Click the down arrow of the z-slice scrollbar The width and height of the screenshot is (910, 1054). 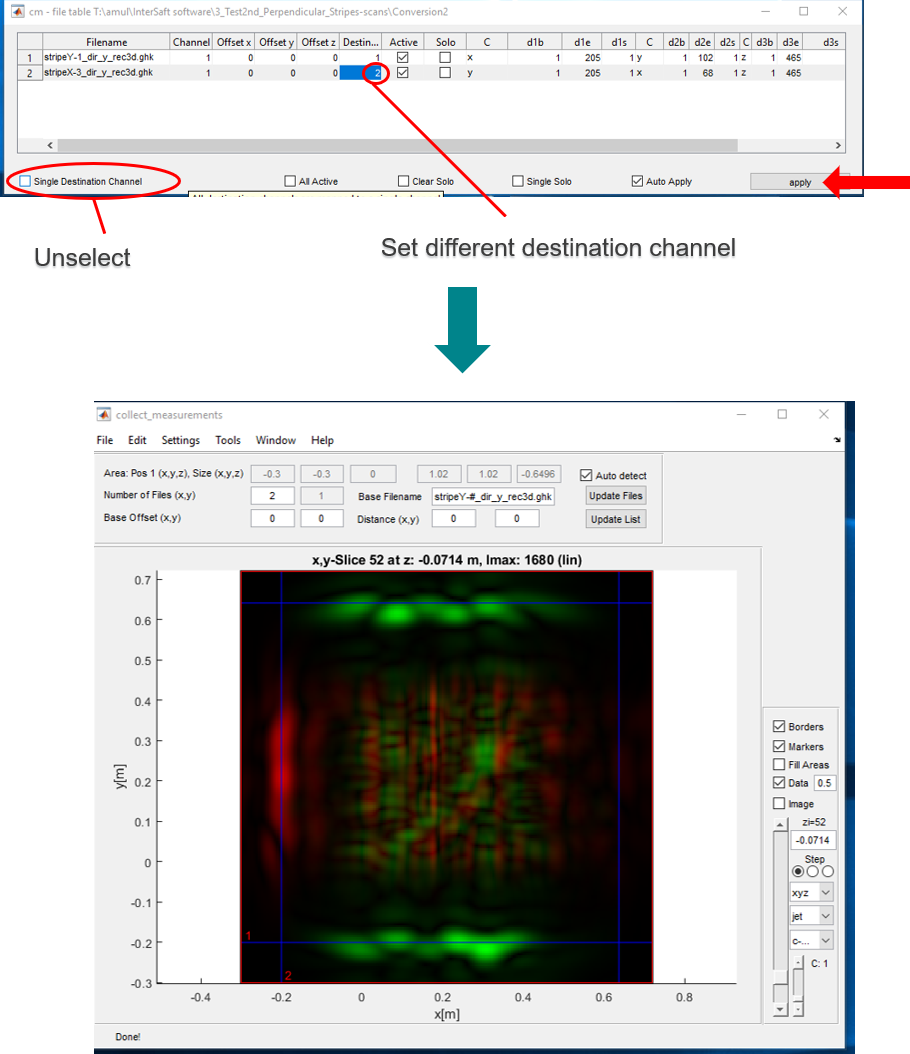[x=780, y=1010]
